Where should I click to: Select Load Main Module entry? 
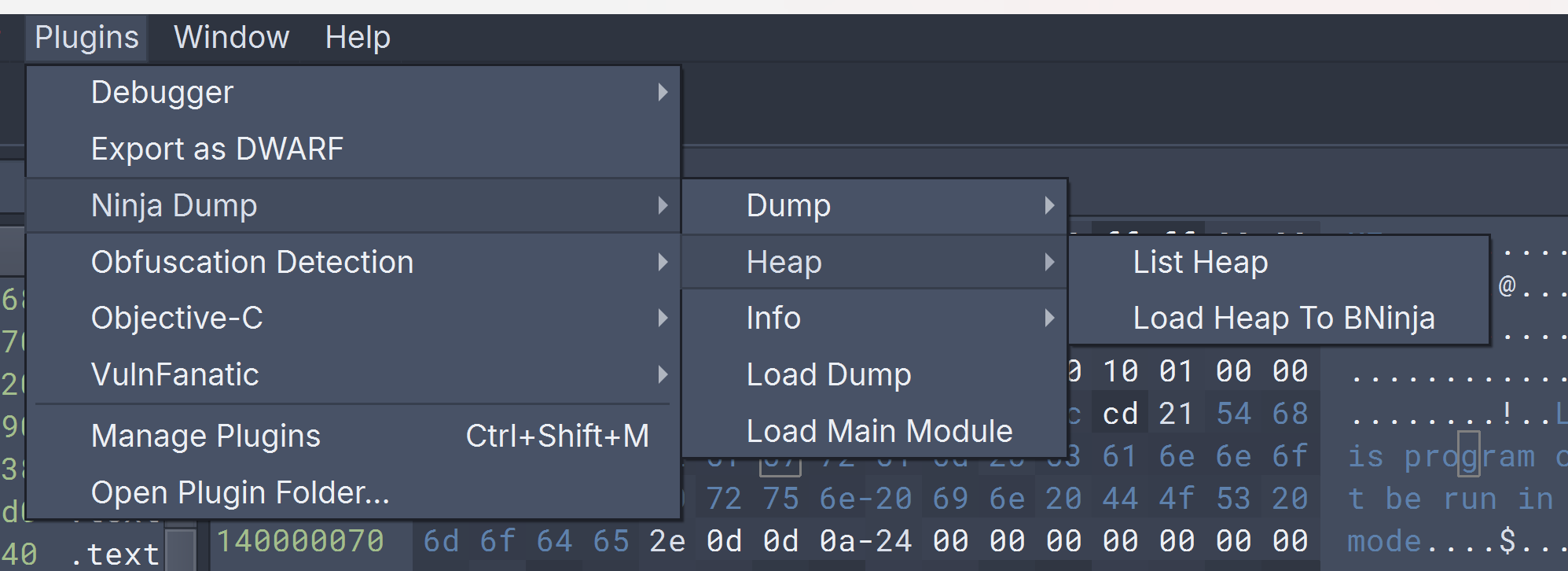[874, 431]
